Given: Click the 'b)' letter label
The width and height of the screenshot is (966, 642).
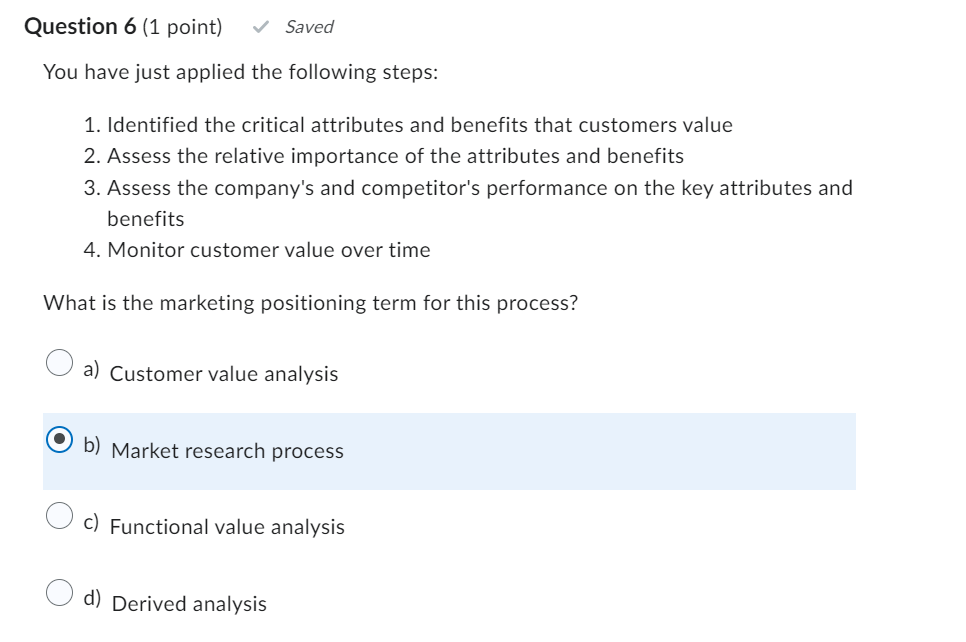Looking at the screenshot, I should click(x=92, y=446).
